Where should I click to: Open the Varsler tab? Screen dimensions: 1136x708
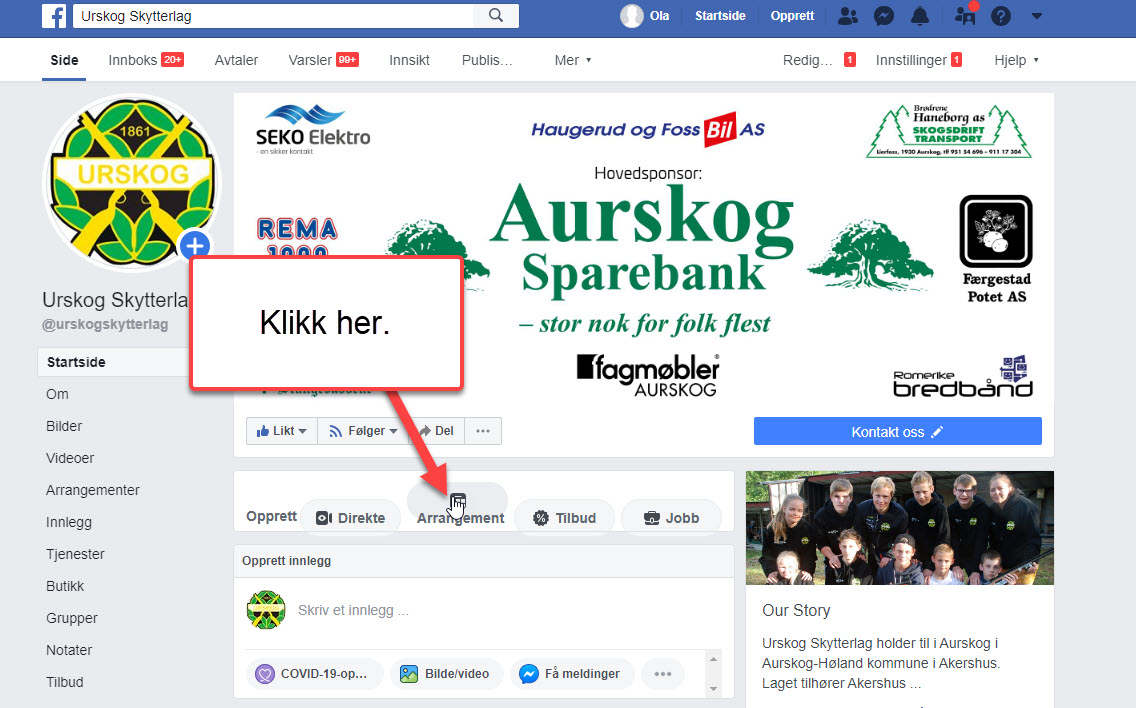tap(323, 60)
